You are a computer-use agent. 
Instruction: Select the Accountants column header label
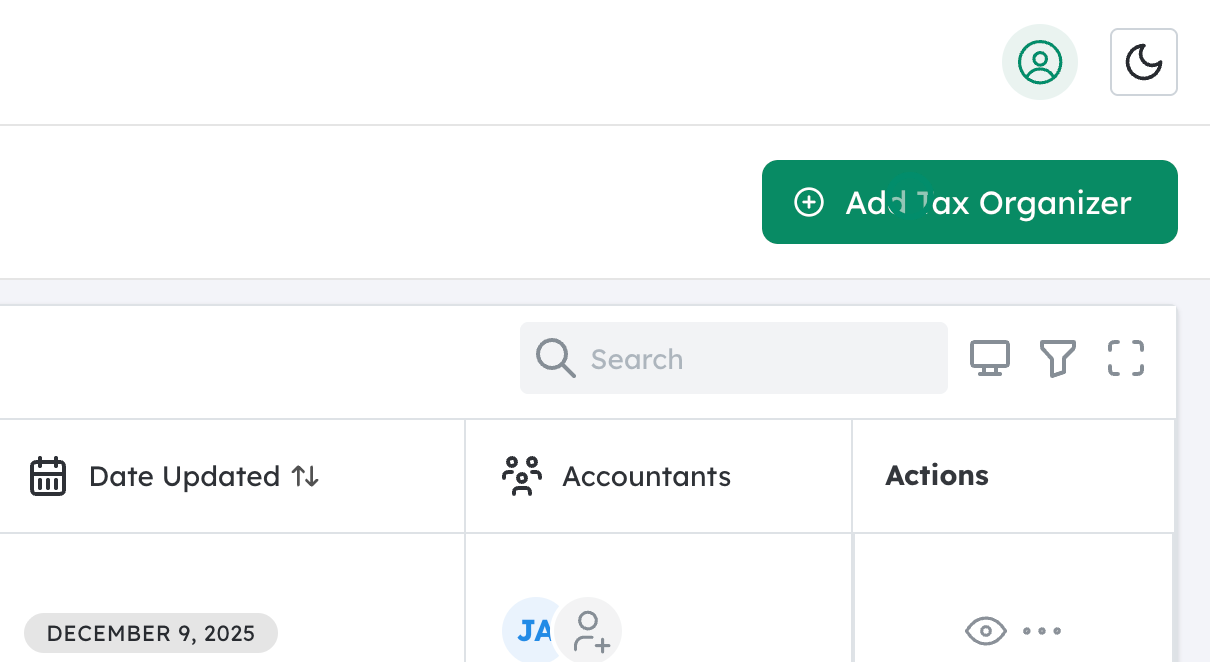pyautogui.click(x=646, y=476)
